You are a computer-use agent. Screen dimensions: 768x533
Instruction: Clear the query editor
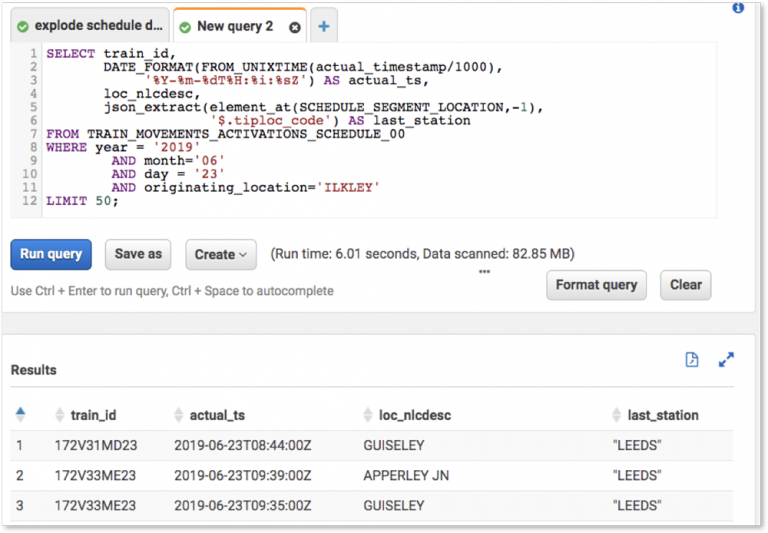[685, 285]
